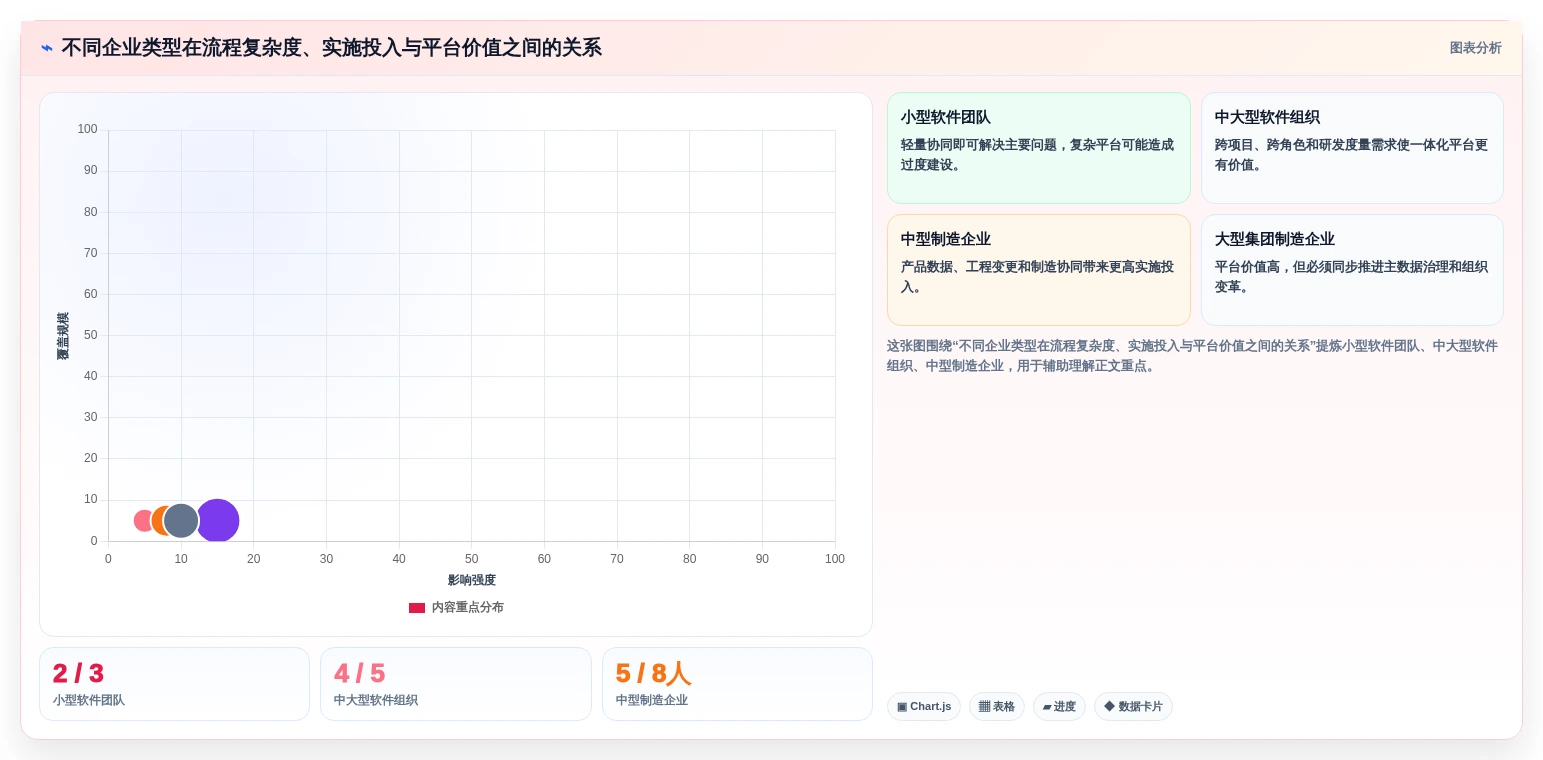Image resolution: width=1543 pixels, height=760 pixels.
Task: Open the 中大型软件组织 description card
Action: point(1352,148)
